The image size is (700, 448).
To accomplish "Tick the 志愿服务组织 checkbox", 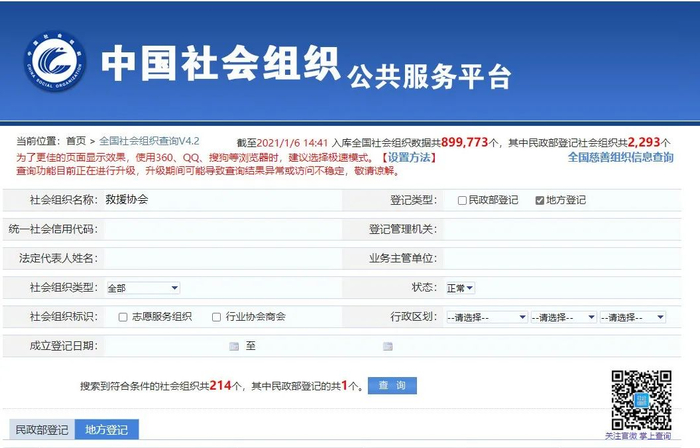I will coord(123,317).
